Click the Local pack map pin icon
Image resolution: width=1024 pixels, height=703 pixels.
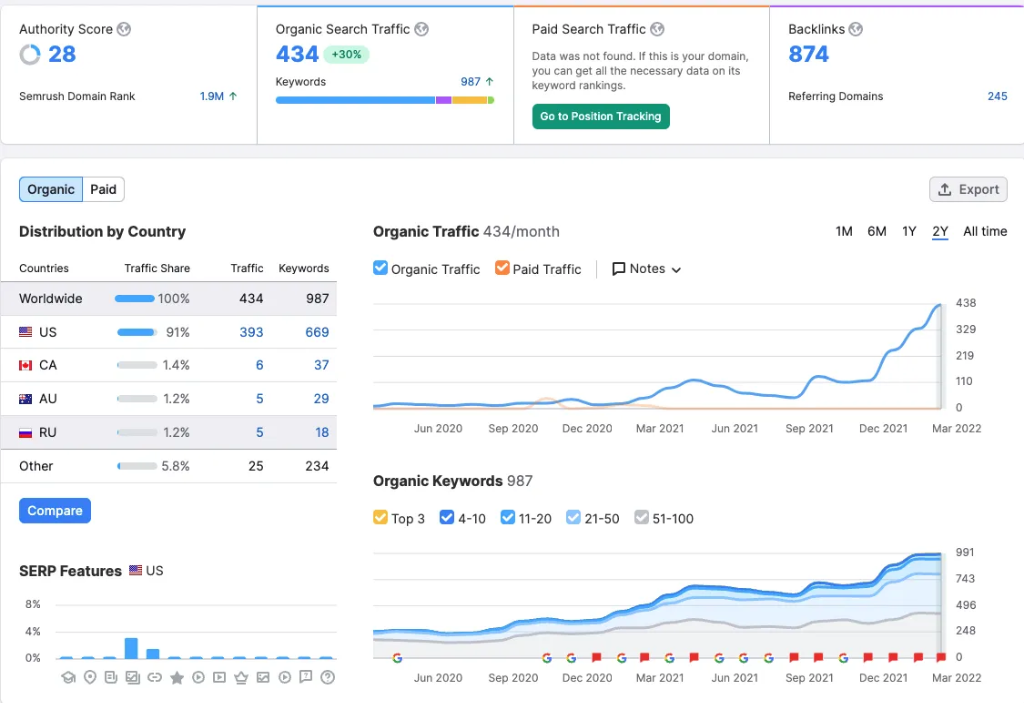point(90,678)
